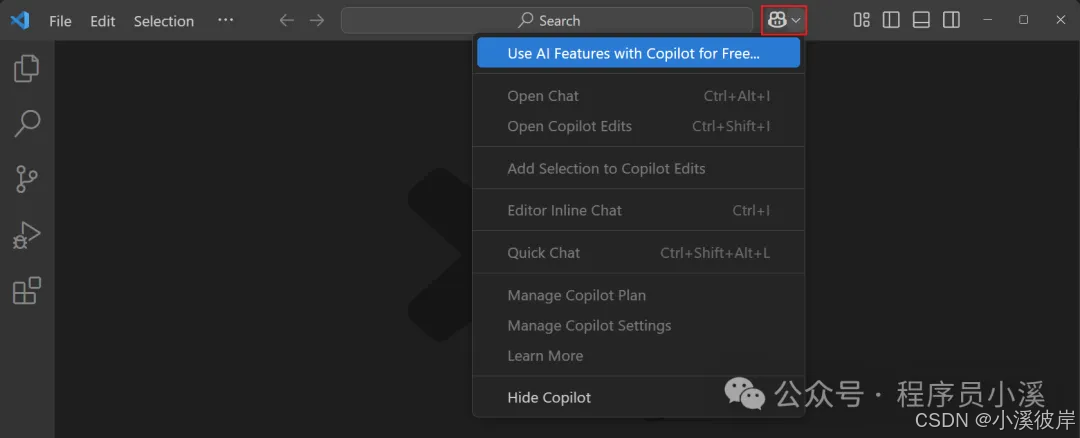Maximize the VS Code window
This screenshot has height=438, width=1080.
tap(1024, 20)
